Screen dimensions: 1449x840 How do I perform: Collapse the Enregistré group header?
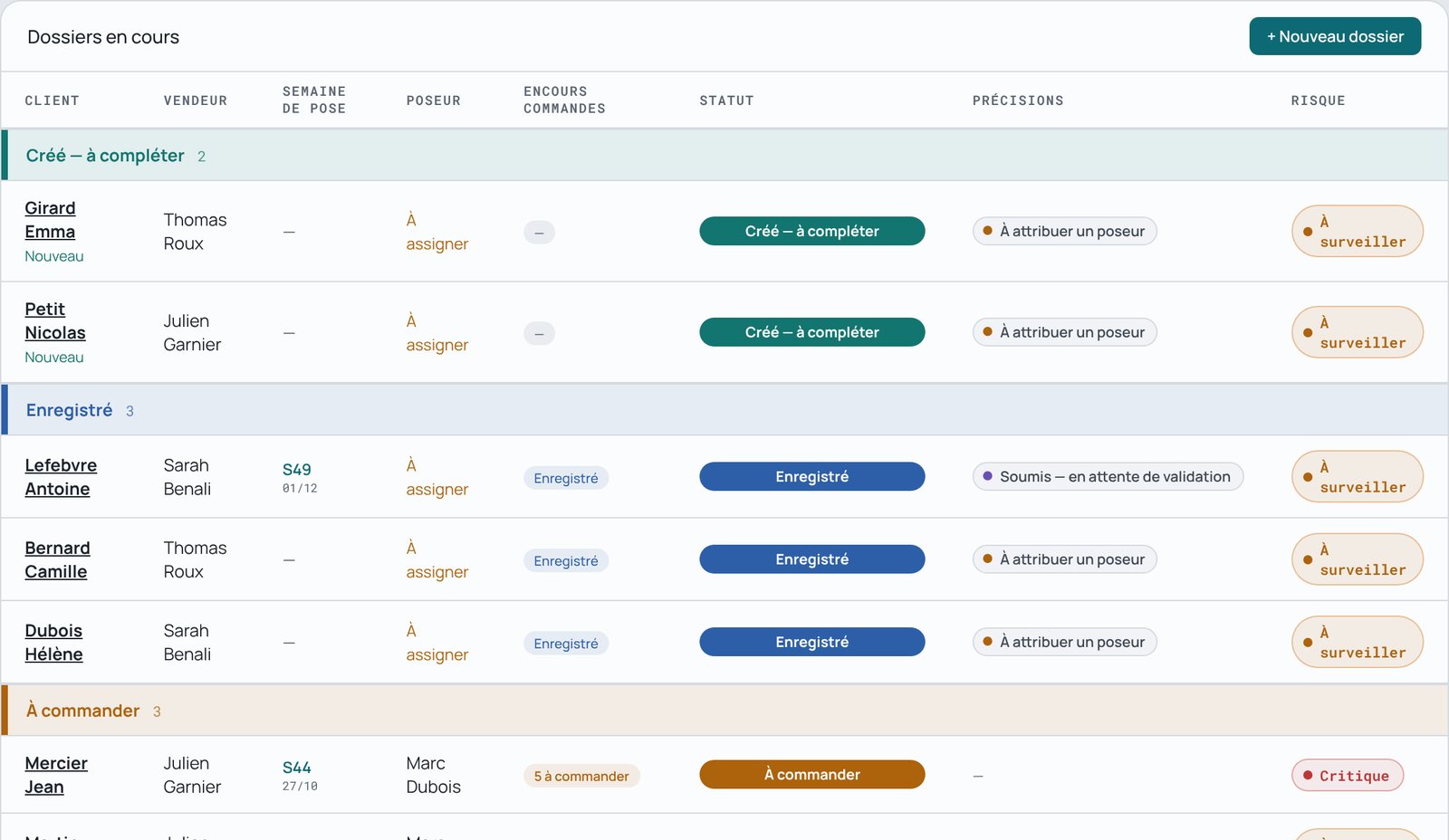724,410
